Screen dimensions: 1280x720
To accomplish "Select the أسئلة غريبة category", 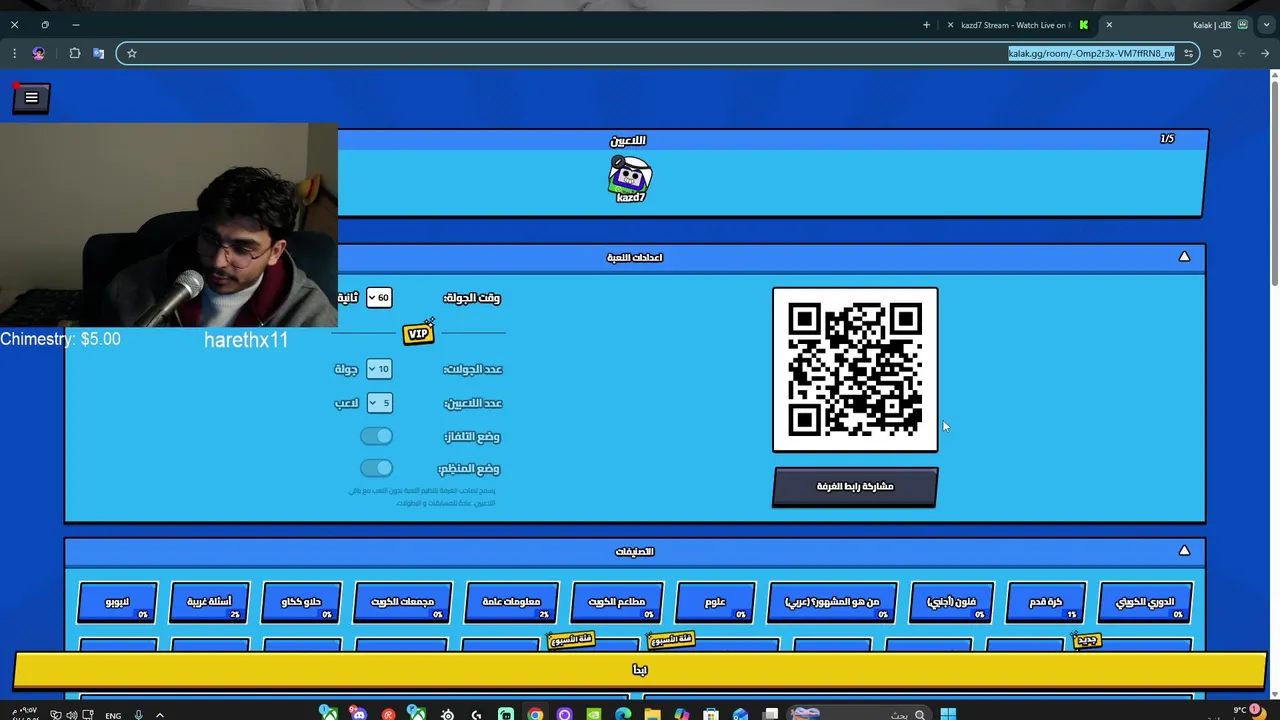I will click(209, 602).
